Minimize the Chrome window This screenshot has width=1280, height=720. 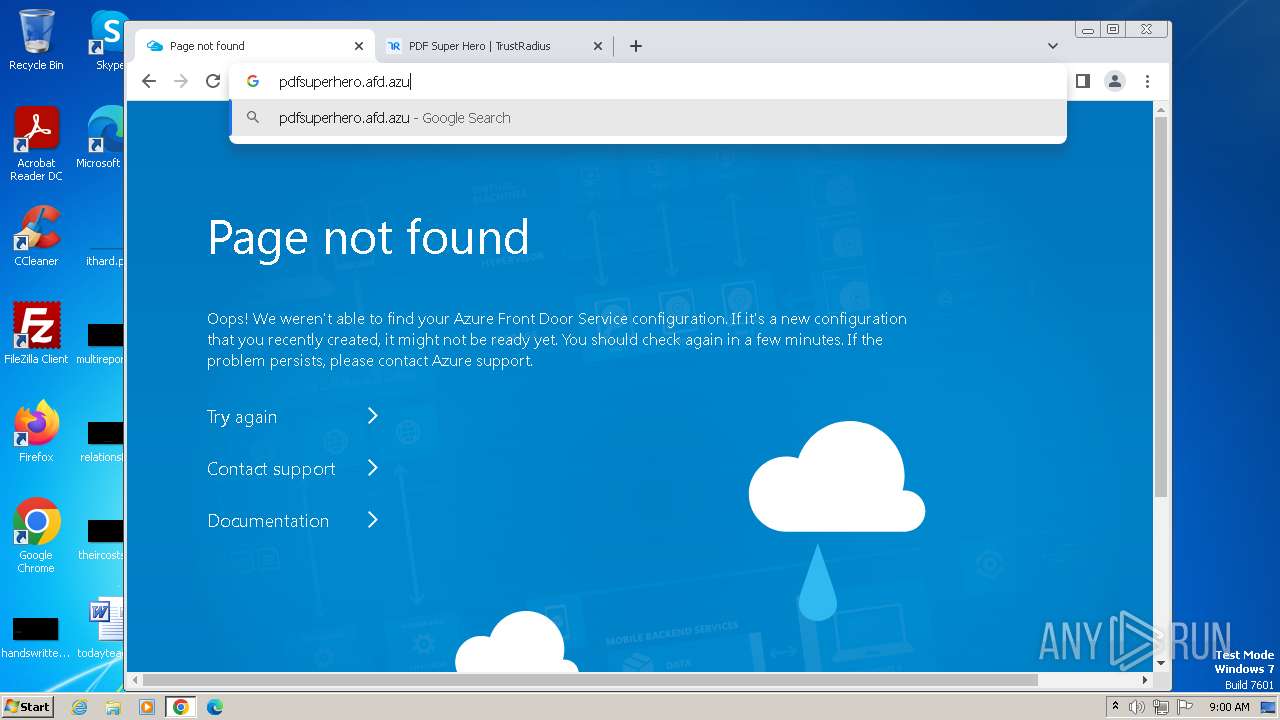[1088, 30]
